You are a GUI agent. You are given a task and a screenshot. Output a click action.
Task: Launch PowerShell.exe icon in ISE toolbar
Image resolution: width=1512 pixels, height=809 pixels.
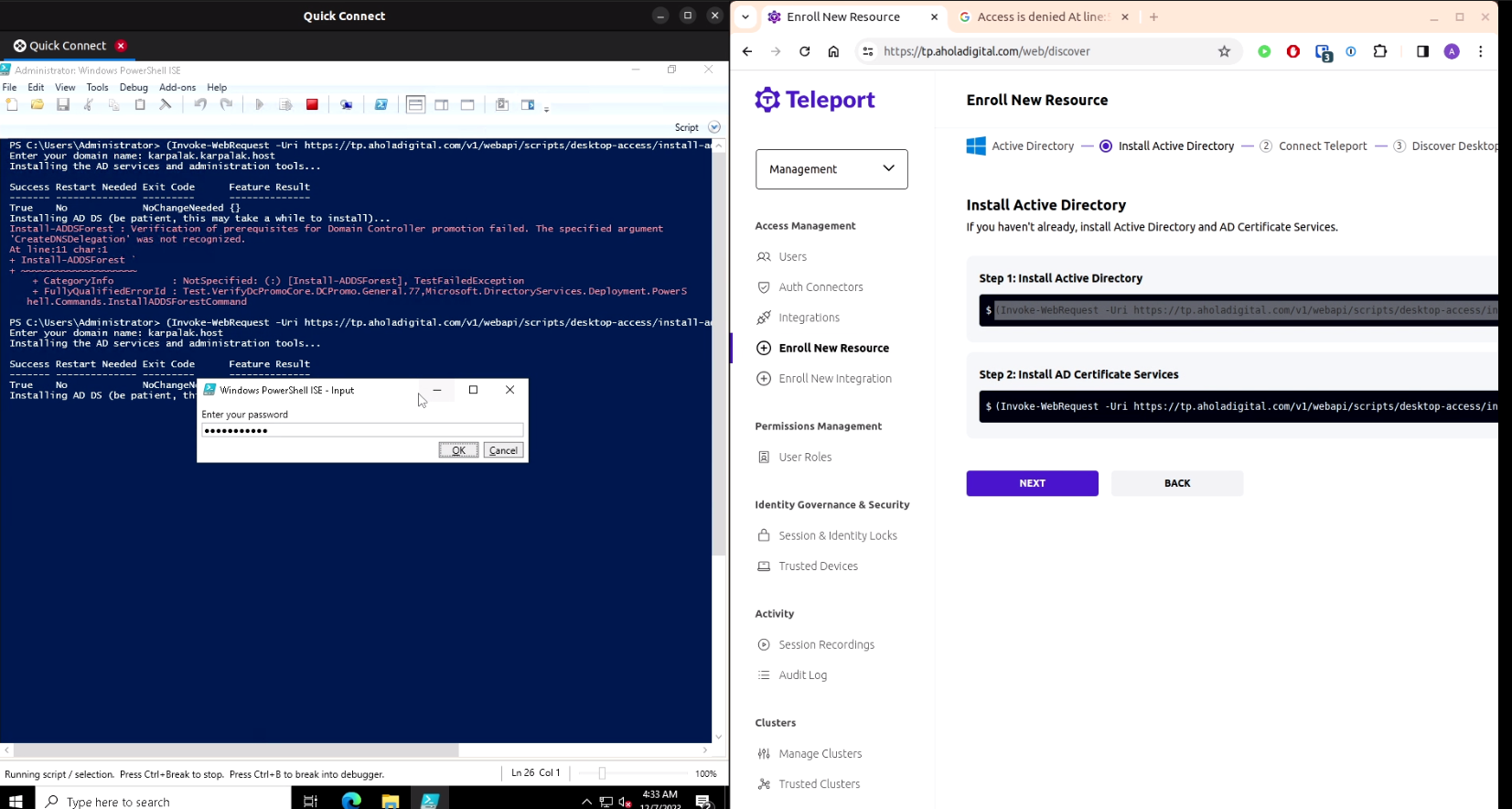(x=381, y=104)
